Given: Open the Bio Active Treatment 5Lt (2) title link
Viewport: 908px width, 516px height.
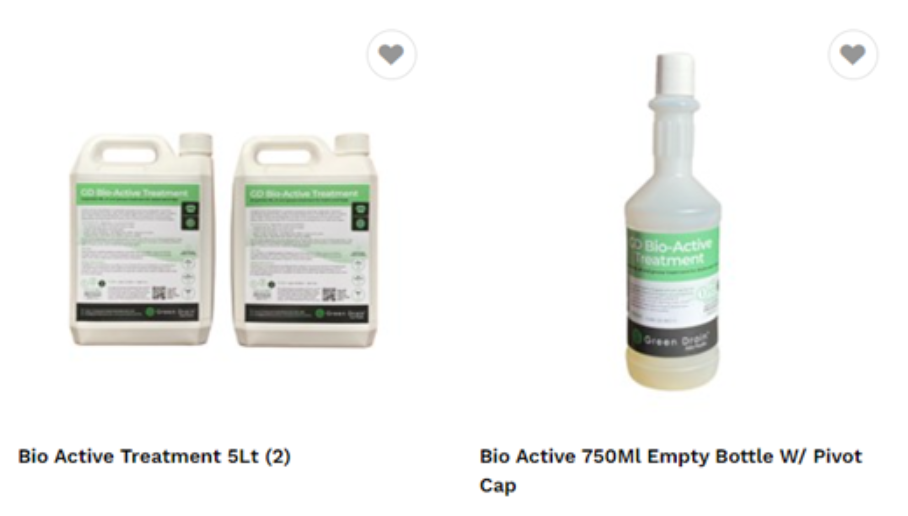Looking at the screenshot, I should click(154, 457).
